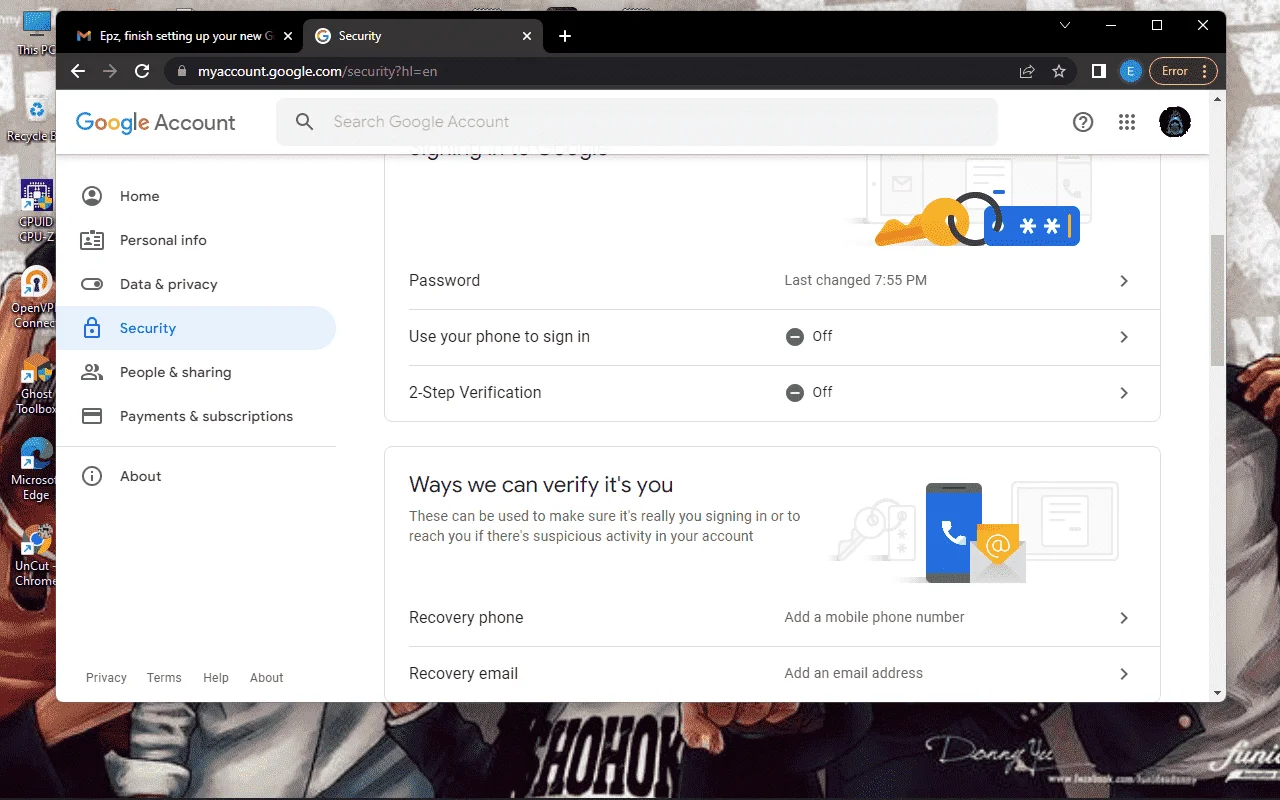Open the Google apps grid icon
Image resolution: width=1280 pixels, height=800 pixels.
pos(1127,122)
